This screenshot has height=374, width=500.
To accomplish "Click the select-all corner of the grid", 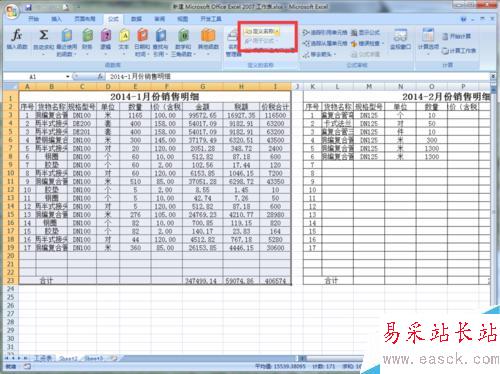I will pos(11,87).
